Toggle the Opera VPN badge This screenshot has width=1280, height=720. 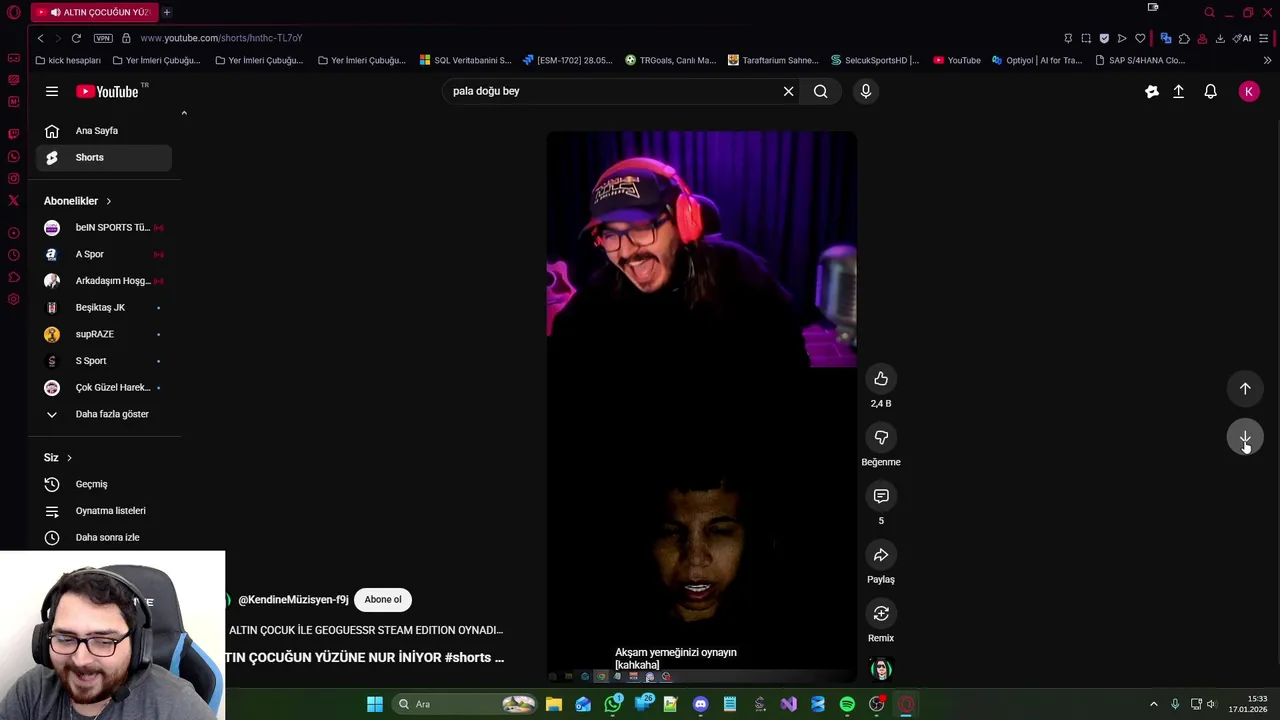[103, 38]
